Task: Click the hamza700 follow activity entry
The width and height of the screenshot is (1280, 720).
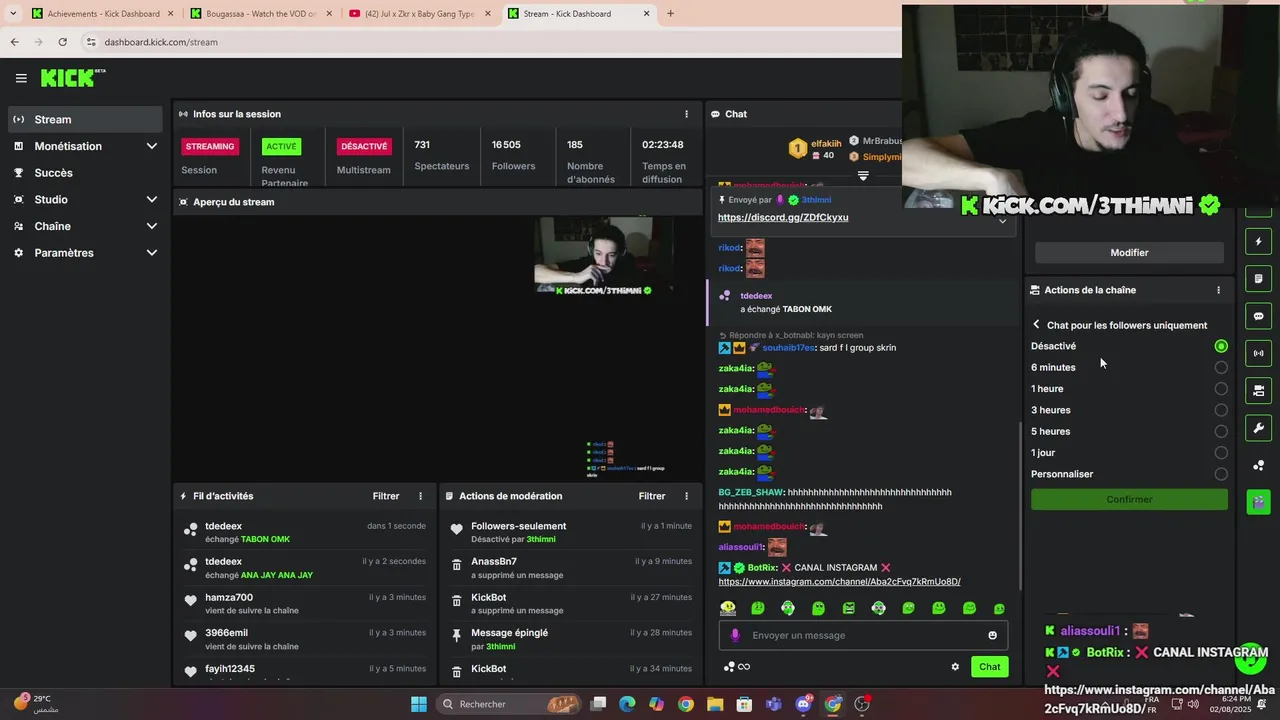Action: coord(305,604)
